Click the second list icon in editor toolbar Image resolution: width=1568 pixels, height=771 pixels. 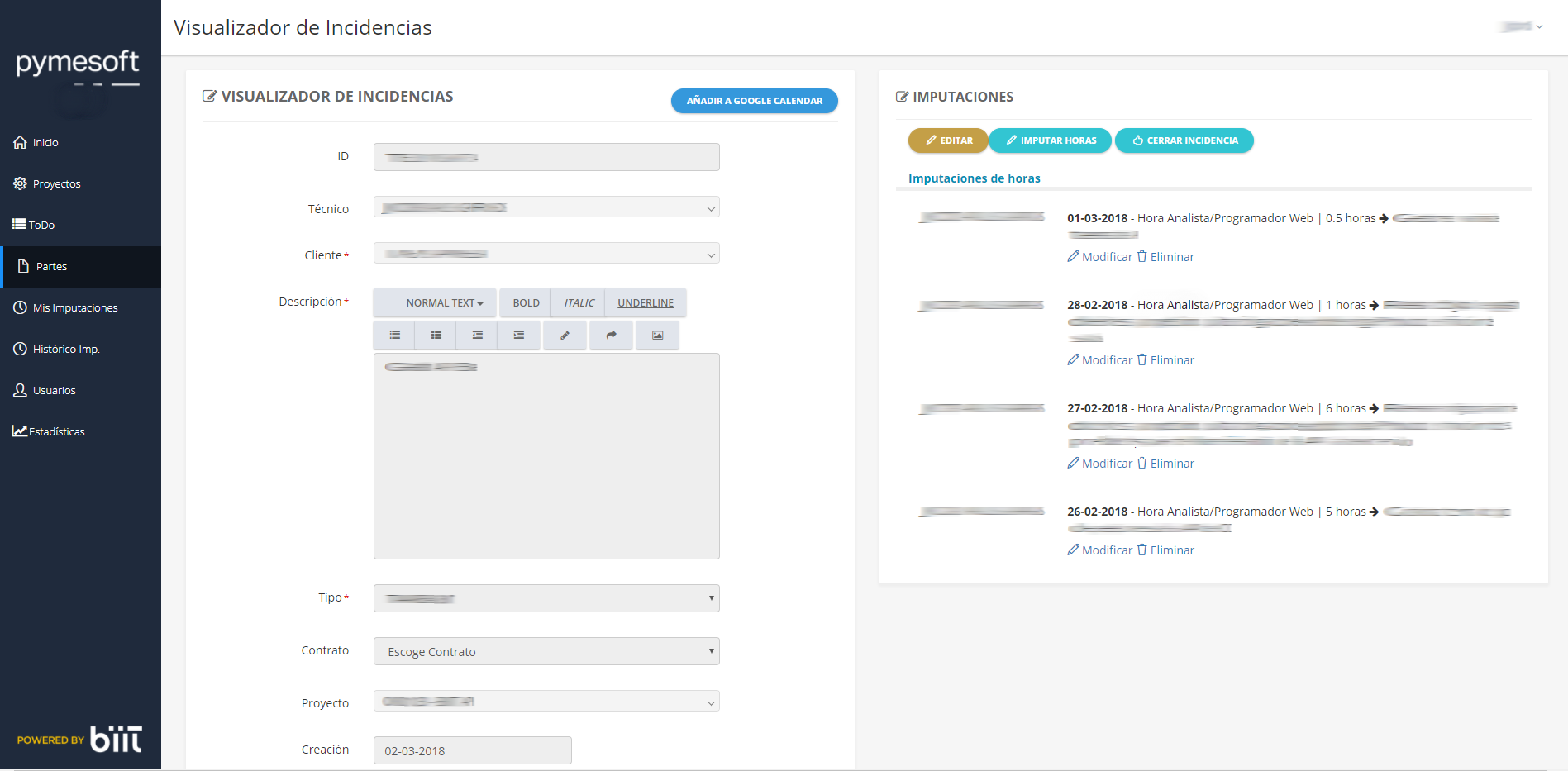click(436, 336)
